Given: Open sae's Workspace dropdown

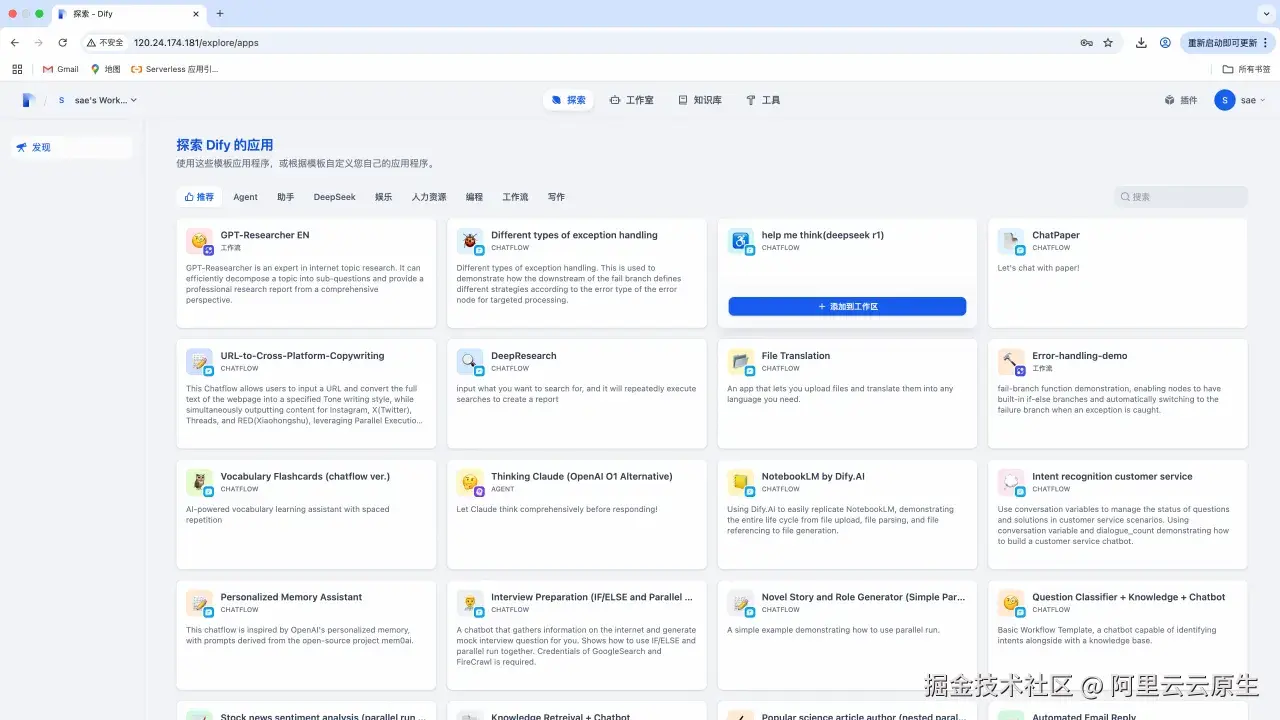Looking at the screenshot, I should click(x=97, y=100).
